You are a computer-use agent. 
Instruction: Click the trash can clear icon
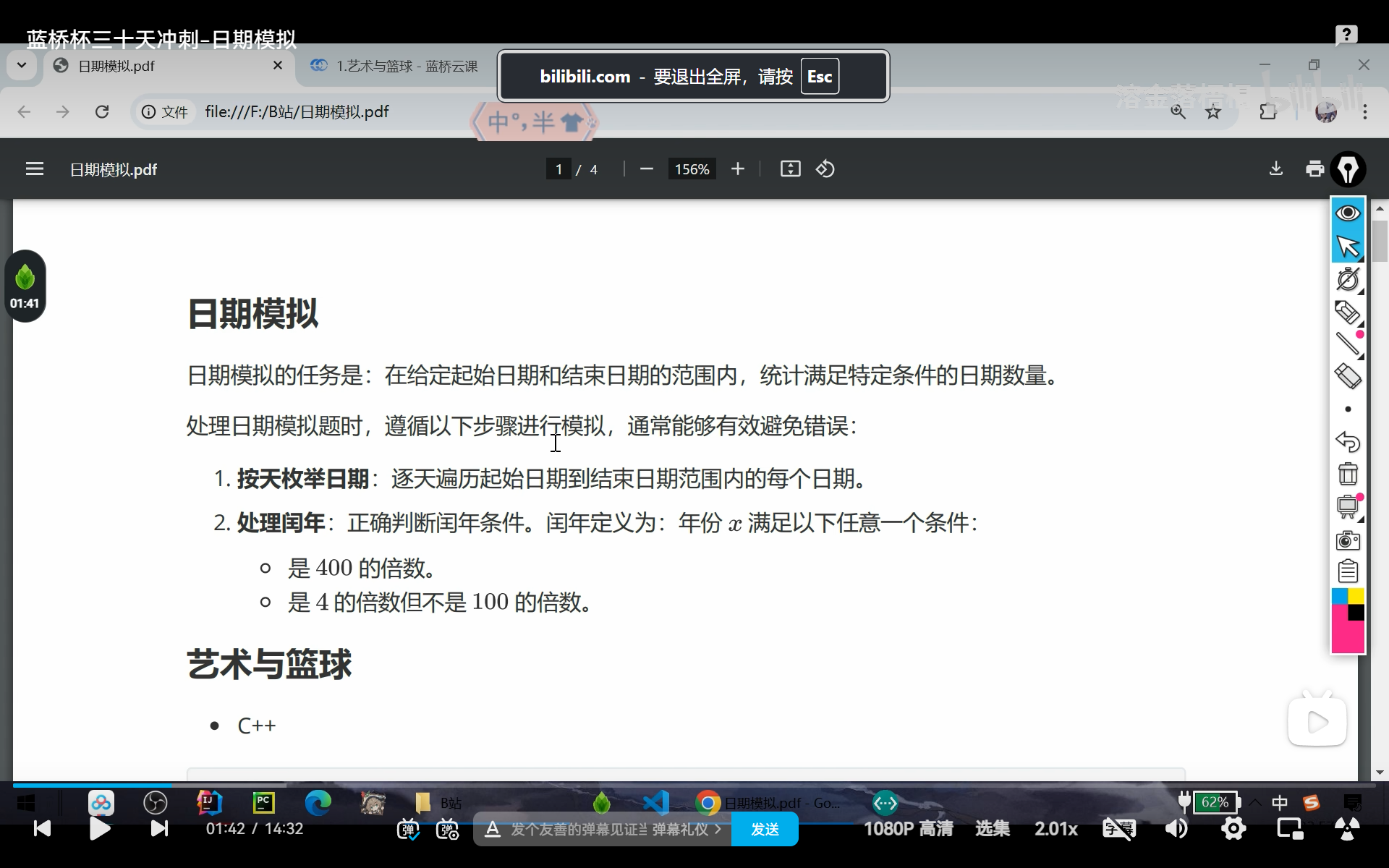coord(1348,475)
